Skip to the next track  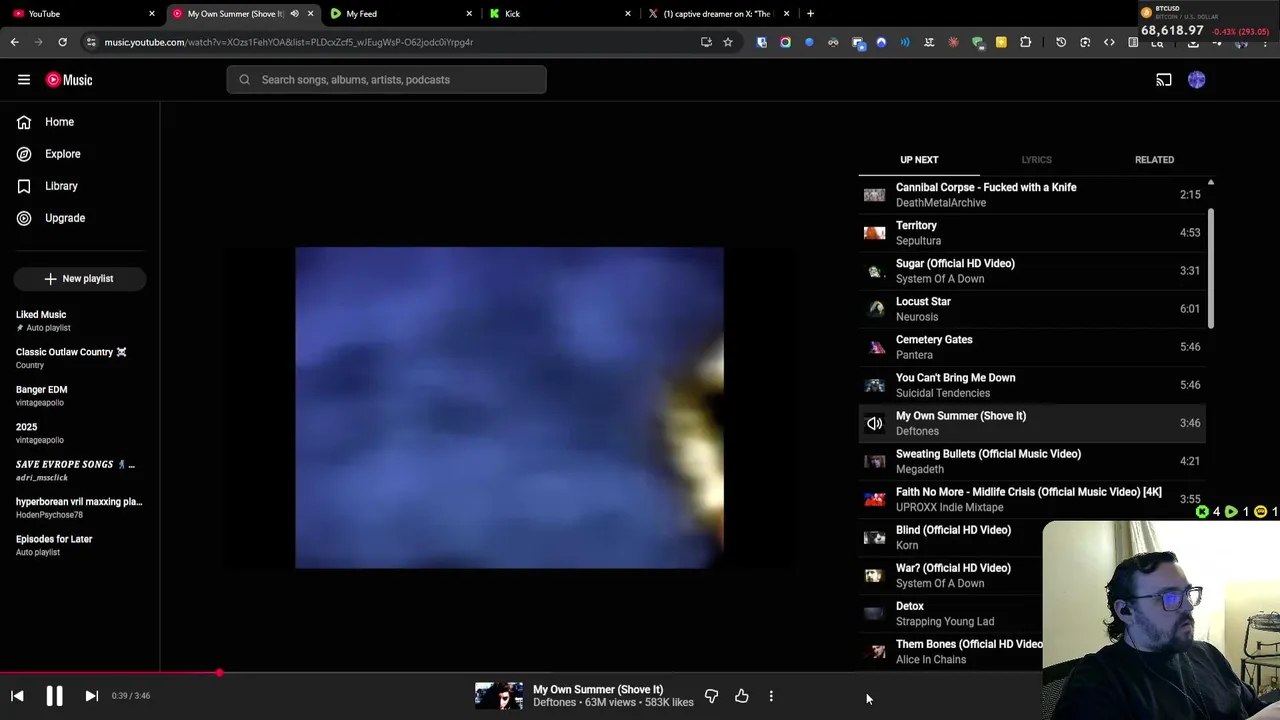click(91, 696)
